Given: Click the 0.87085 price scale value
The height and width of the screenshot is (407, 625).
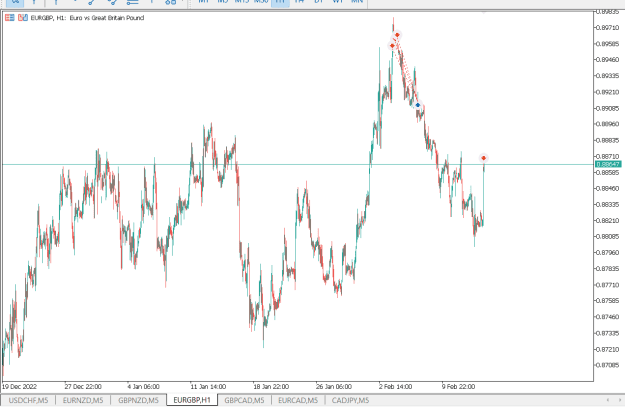Looking at the screenshot, I should pyautogui.click(x=608, y=365).
